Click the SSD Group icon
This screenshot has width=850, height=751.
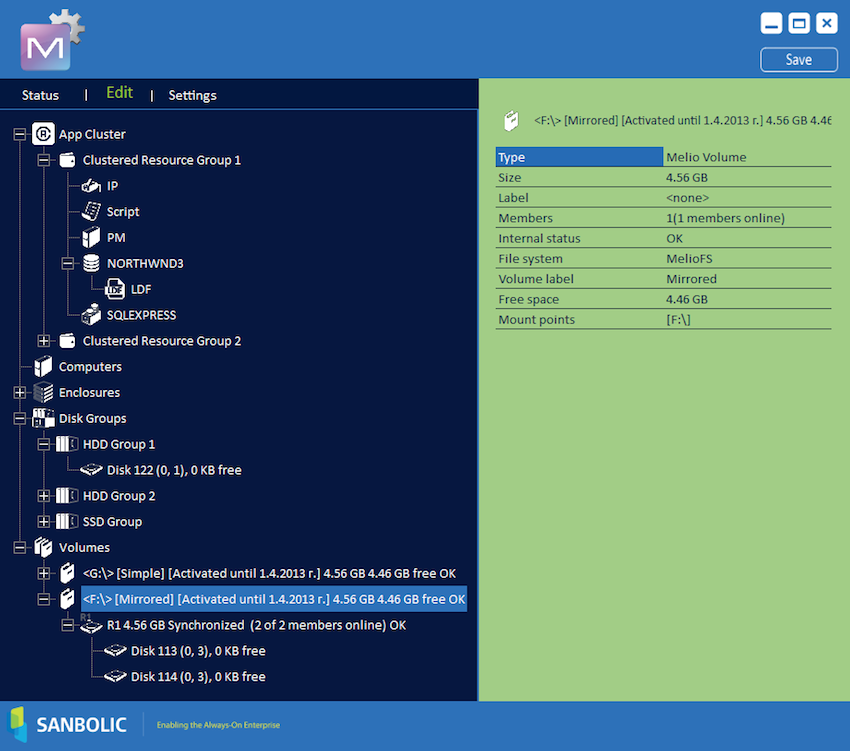pos(67,522)
